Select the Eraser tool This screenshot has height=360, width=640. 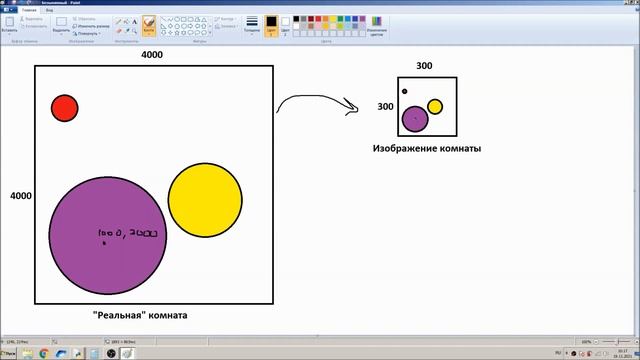pos(119,31)
